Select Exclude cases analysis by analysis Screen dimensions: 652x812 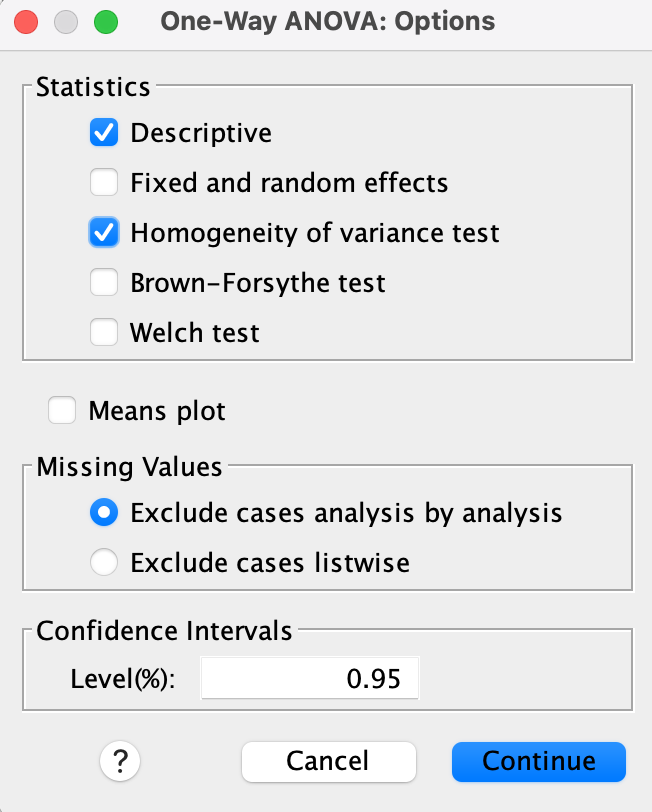(104, 513)
